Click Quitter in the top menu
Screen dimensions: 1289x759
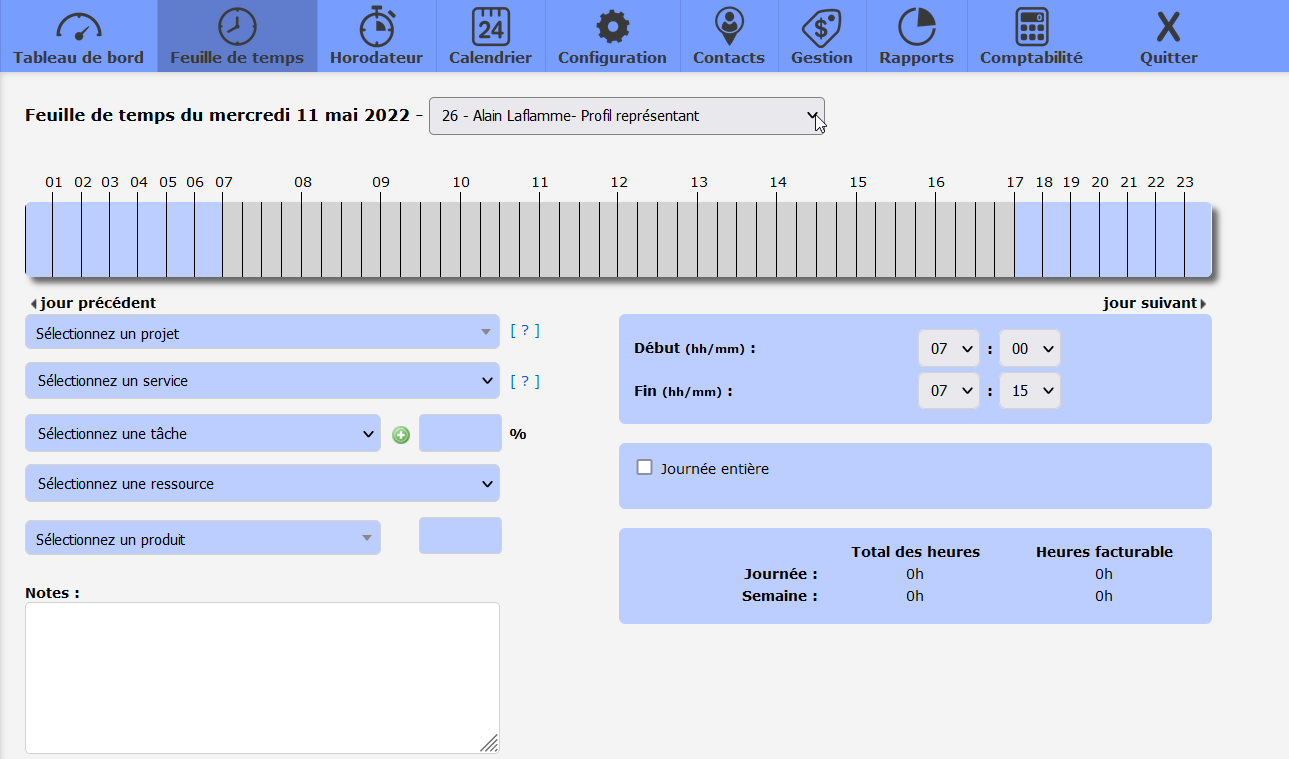click(x=1168, y=36)
